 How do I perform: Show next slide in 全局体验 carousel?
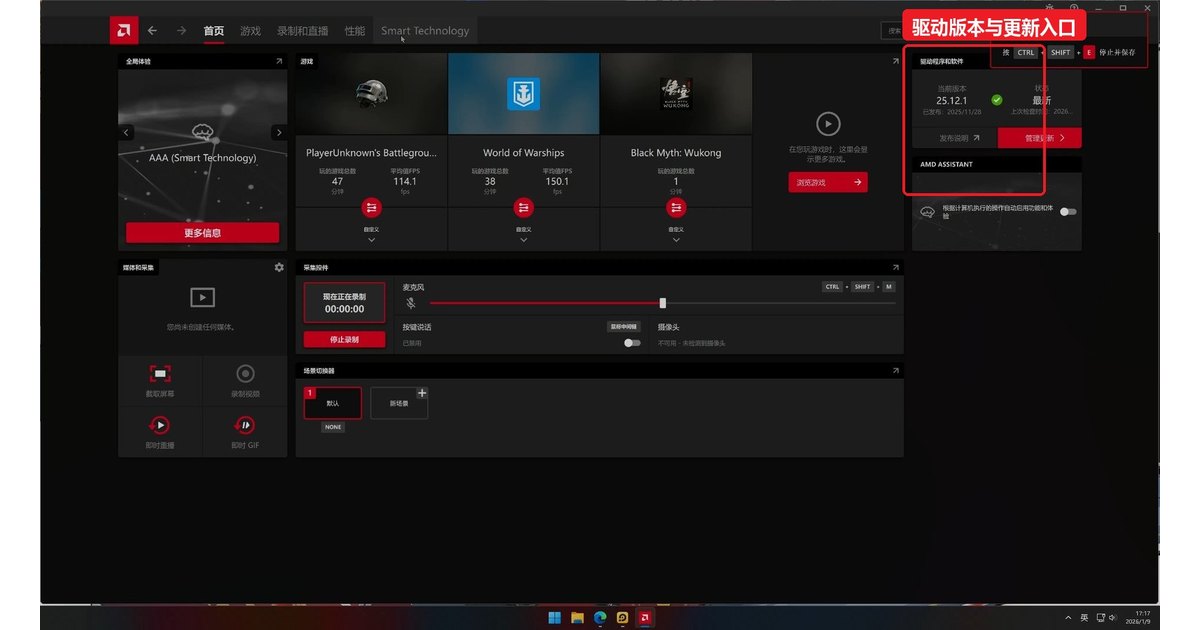tap(279, 132)
